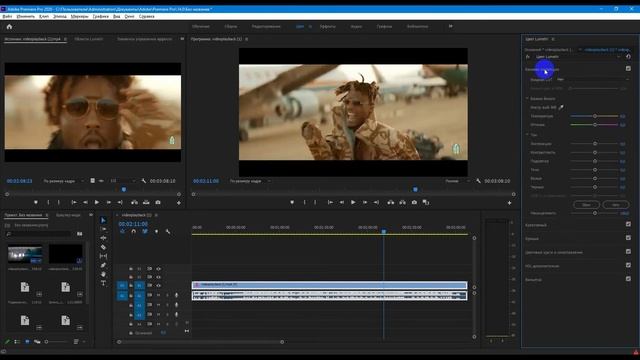Viewport: 640px width, 360px height.
Task: Open timeline display settings wrench
Action: 168,231
